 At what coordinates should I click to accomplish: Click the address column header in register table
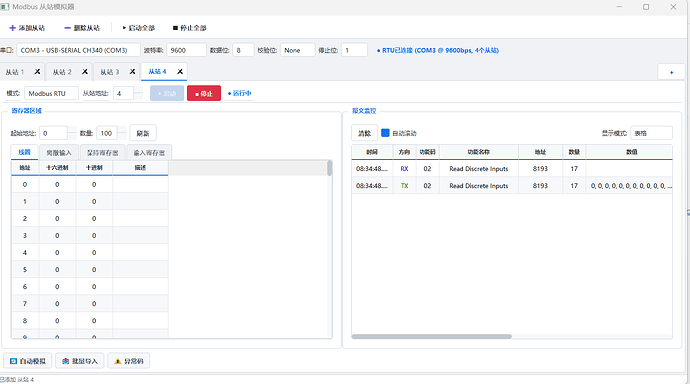pos(25,168)
